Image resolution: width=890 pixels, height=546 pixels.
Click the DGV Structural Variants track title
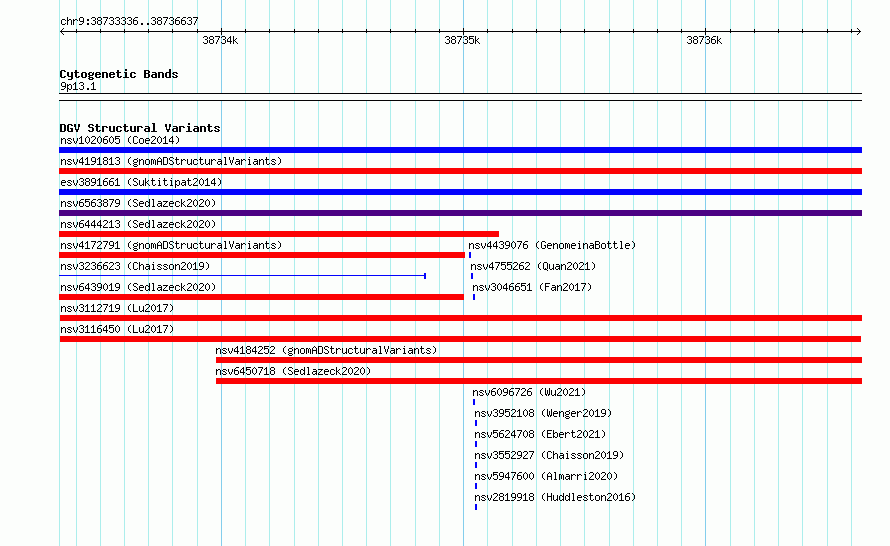(140, 128)
